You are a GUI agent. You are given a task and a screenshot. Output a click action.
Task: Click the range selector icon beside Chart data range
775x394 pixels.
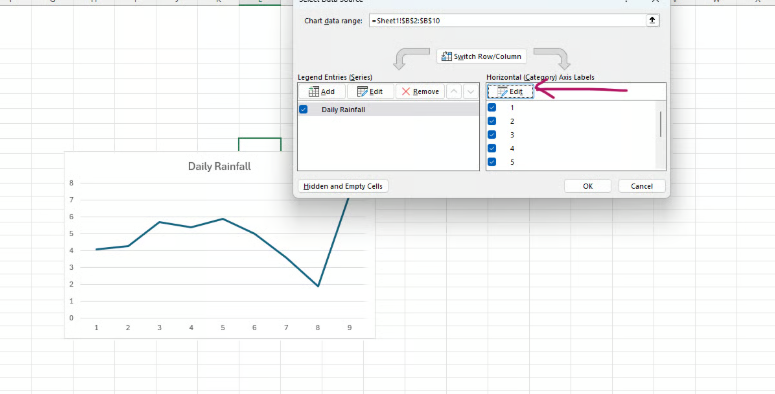point(652,20)
